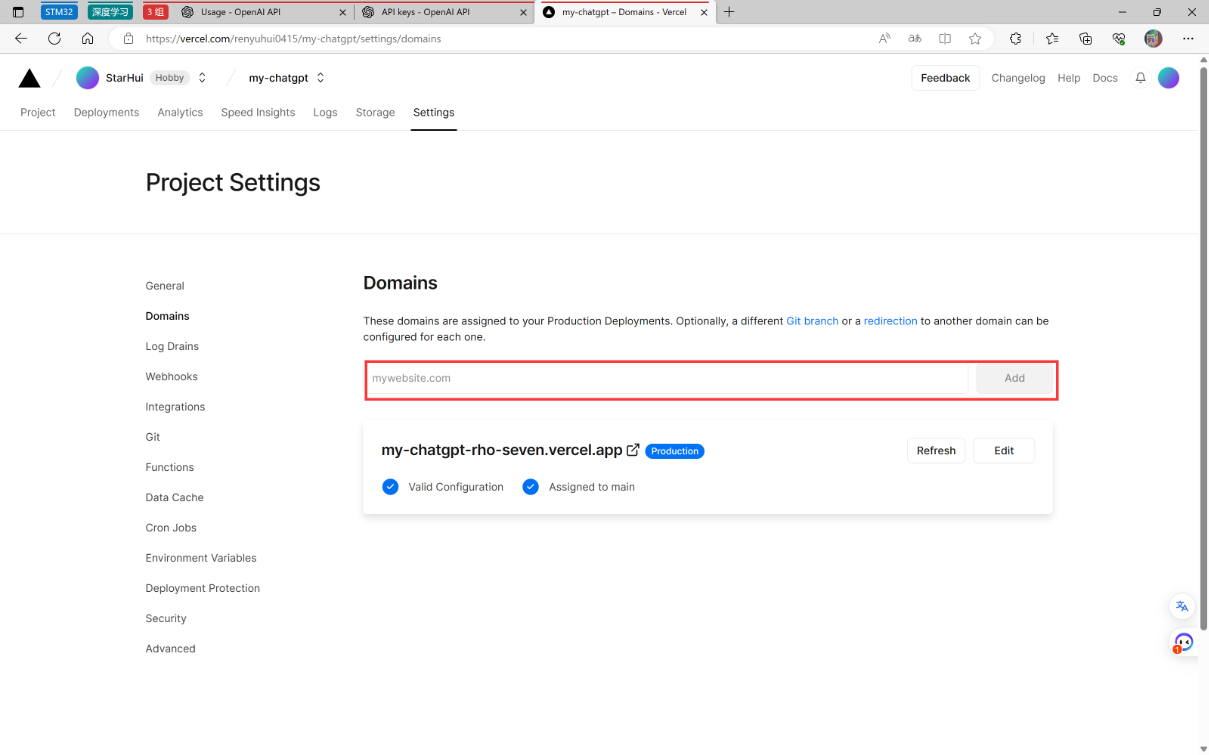The width and height of the screenshot is (1209, 755).
Task: Click the Assigned to main check icon
Action: pos(530,487)
